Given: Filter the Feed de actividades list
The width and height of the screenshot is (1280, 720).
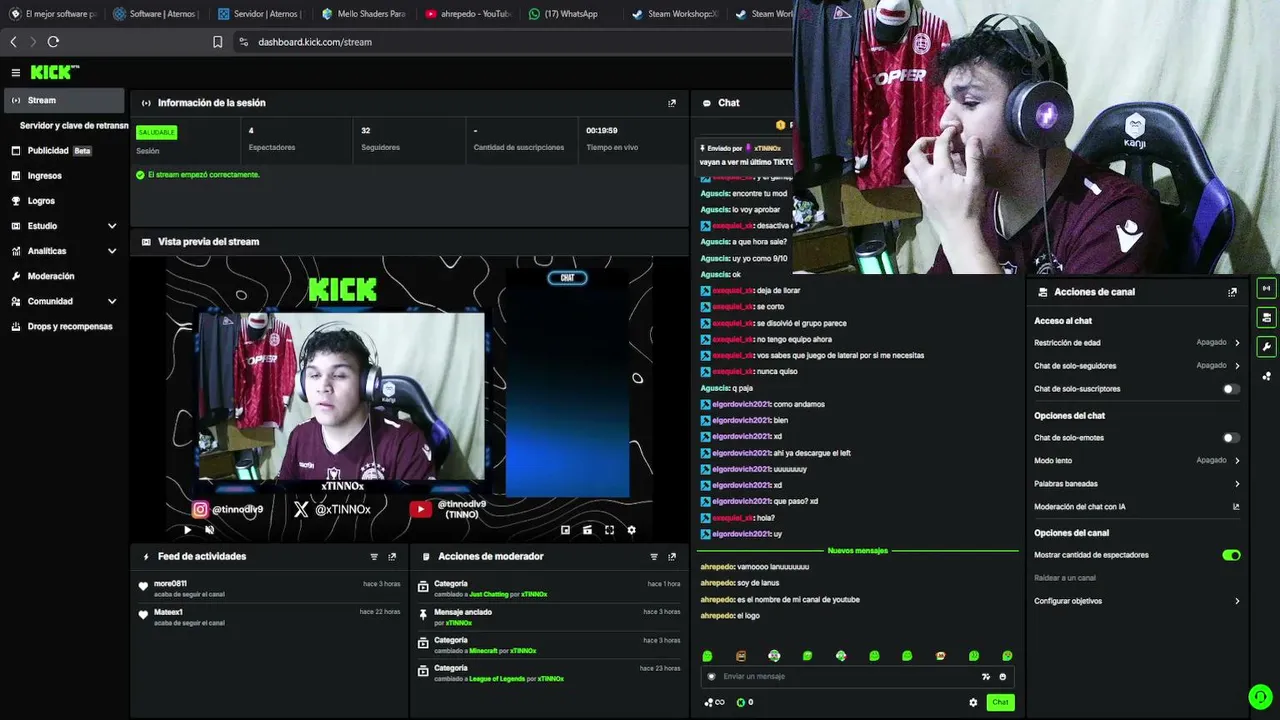Looking at the screenshot, I should pos(374,557).
